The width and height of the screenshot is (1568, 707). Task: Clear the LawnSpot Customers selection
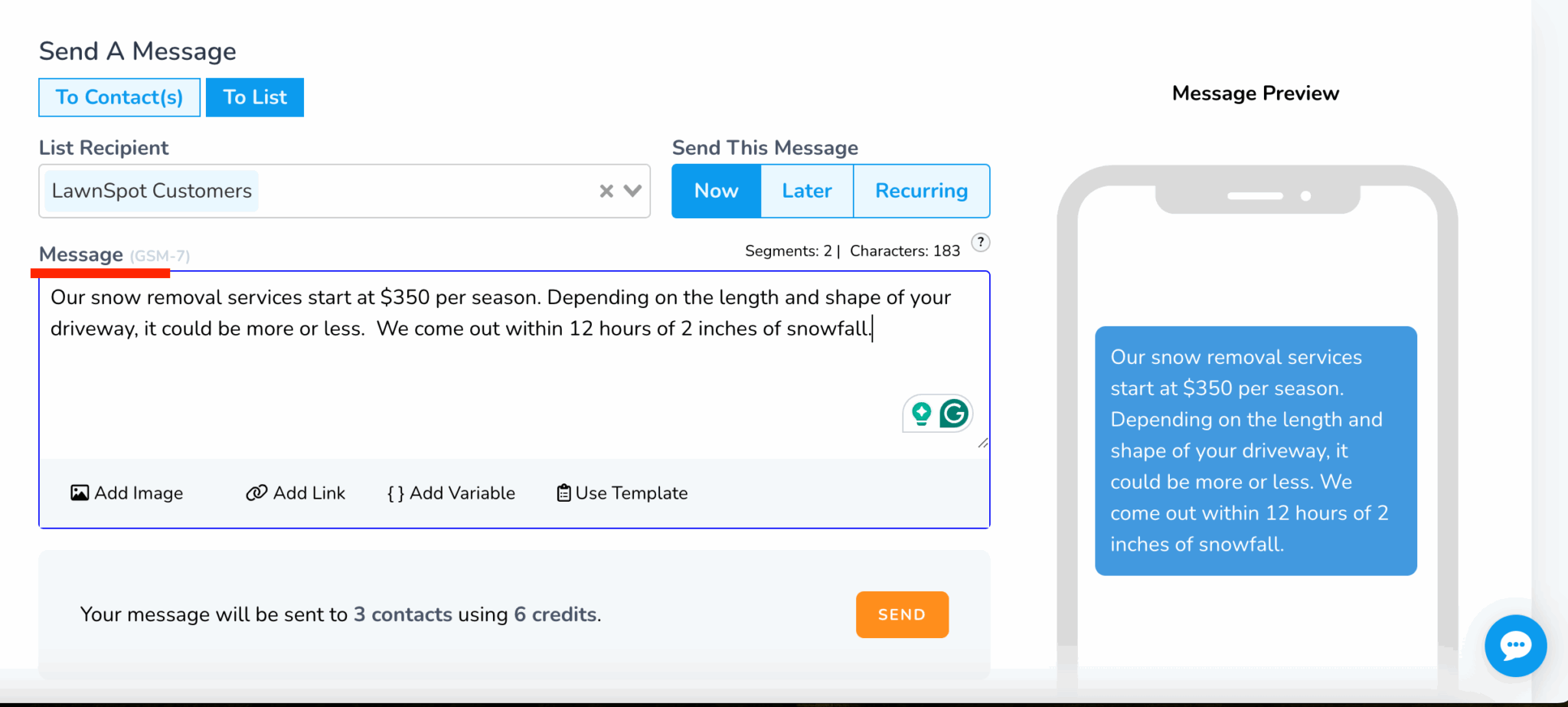pos(606,191)
